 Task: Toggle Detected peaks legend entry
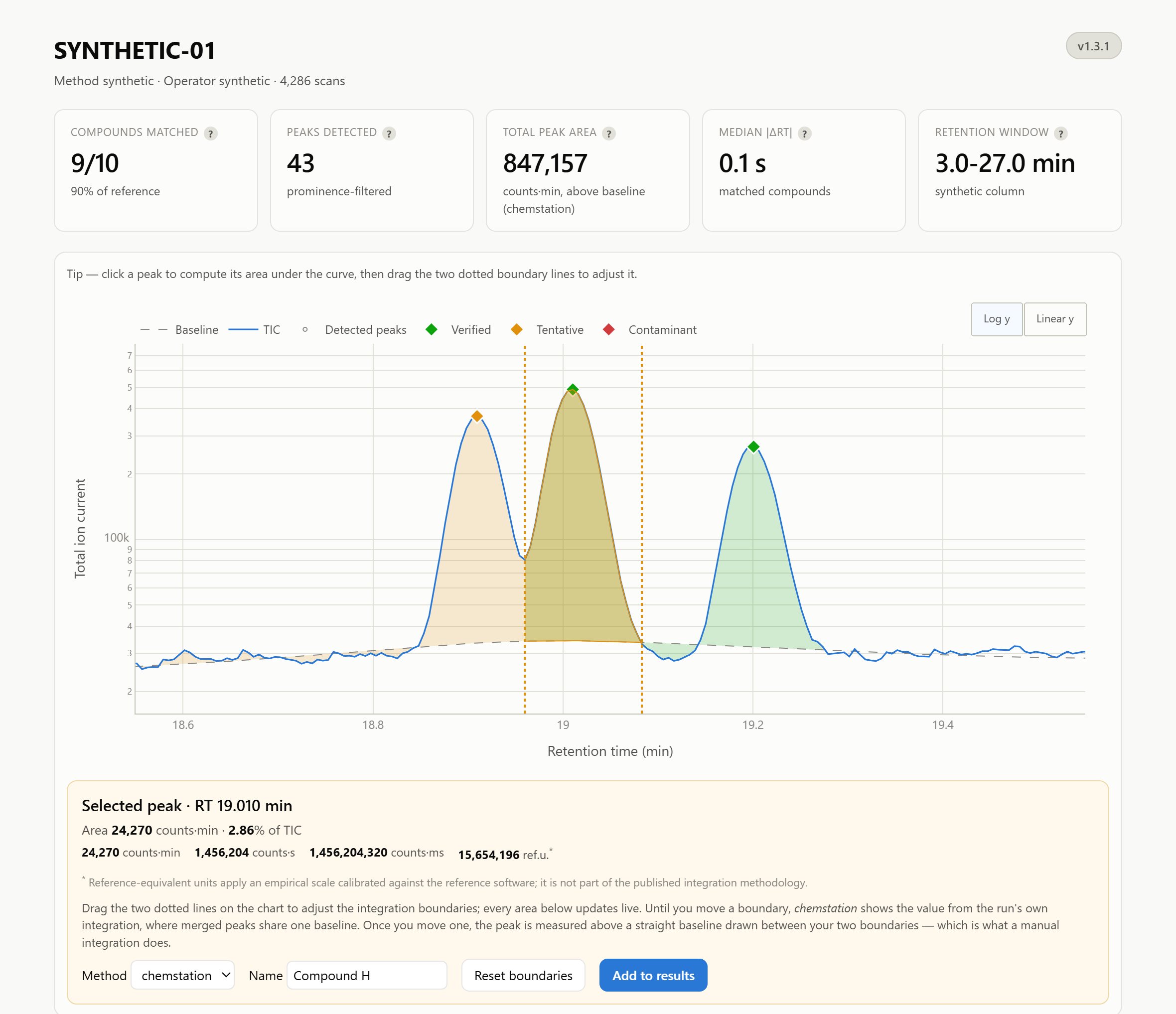point(354,330)
